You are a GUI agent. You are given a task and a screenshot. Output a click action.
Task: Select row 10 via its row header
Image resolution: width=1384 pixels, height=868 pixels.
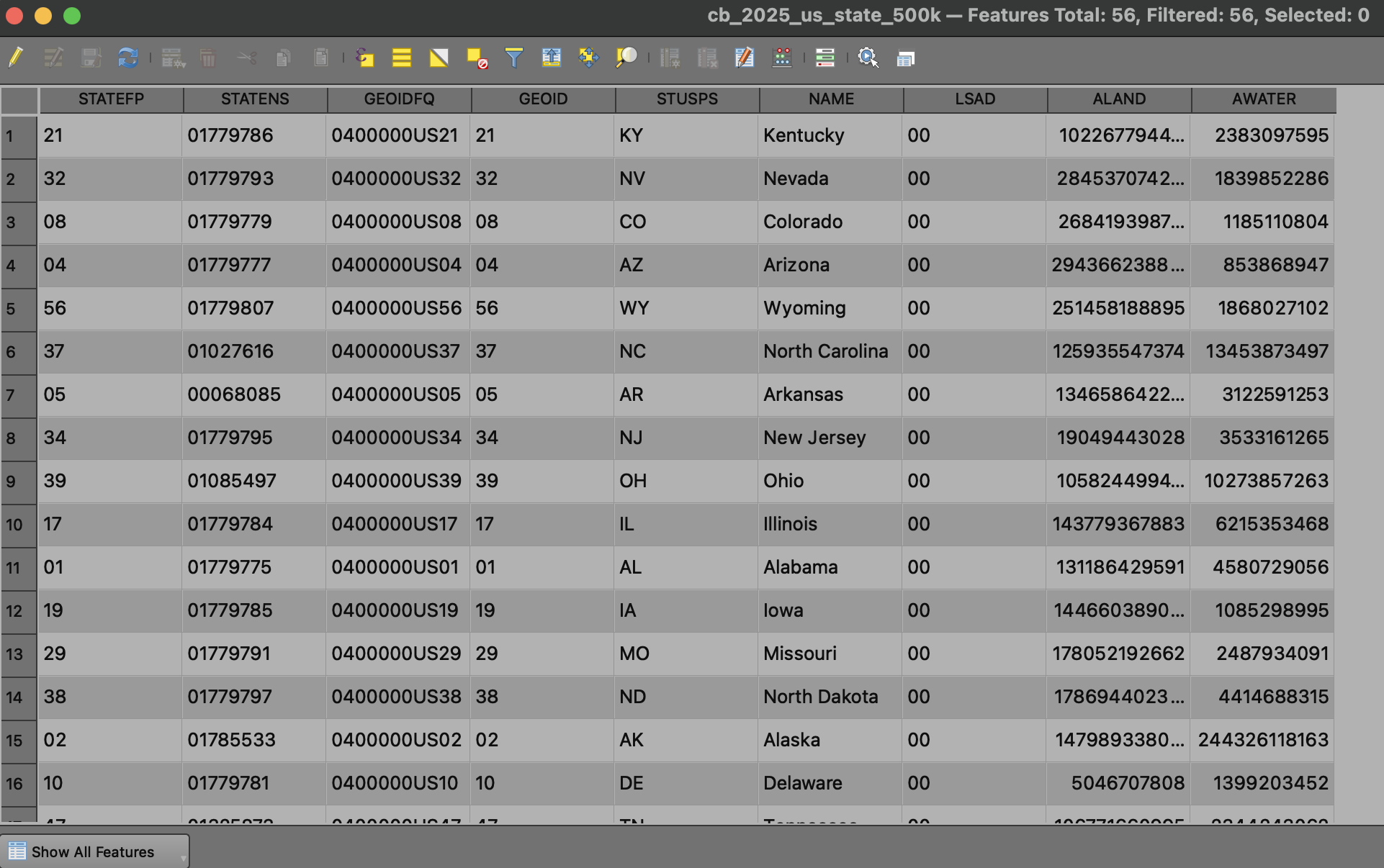coord(19,525)
